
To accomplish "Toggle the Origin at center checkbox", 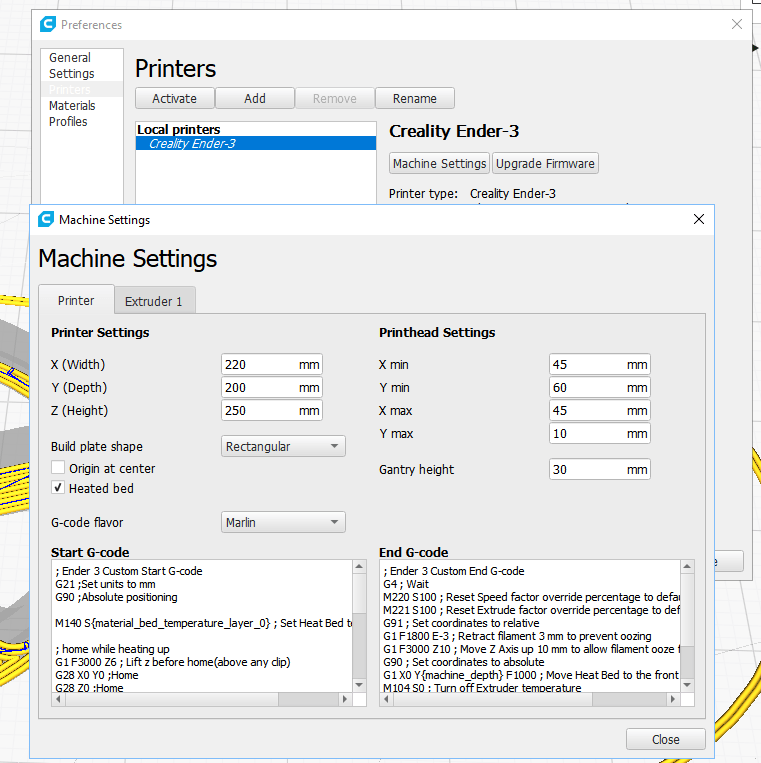I will [58, 468].
